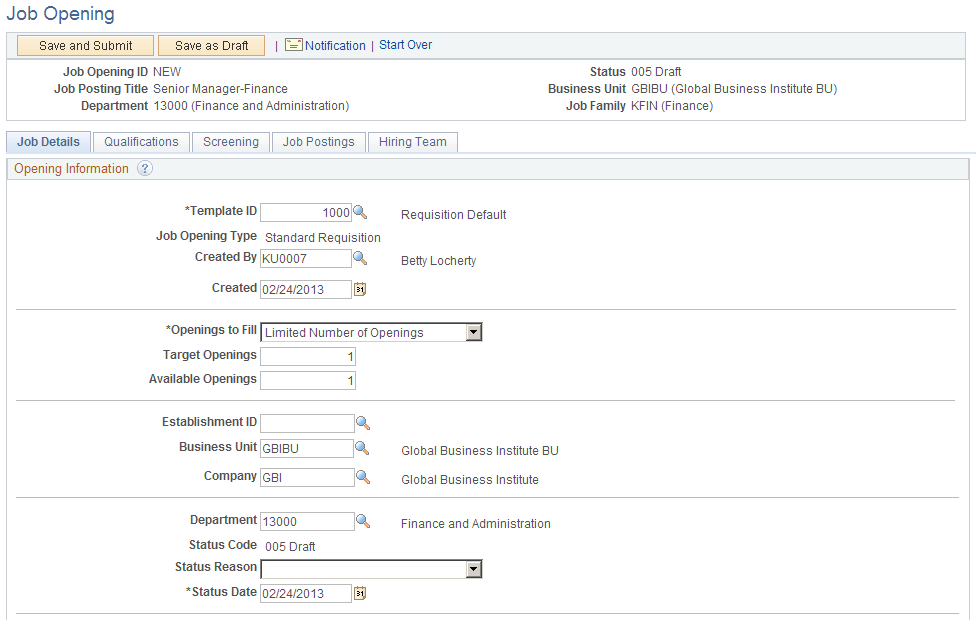Expand the Status Reason dropdown
The width and height of the screenshot is (976, 620).
coord(474,569)
